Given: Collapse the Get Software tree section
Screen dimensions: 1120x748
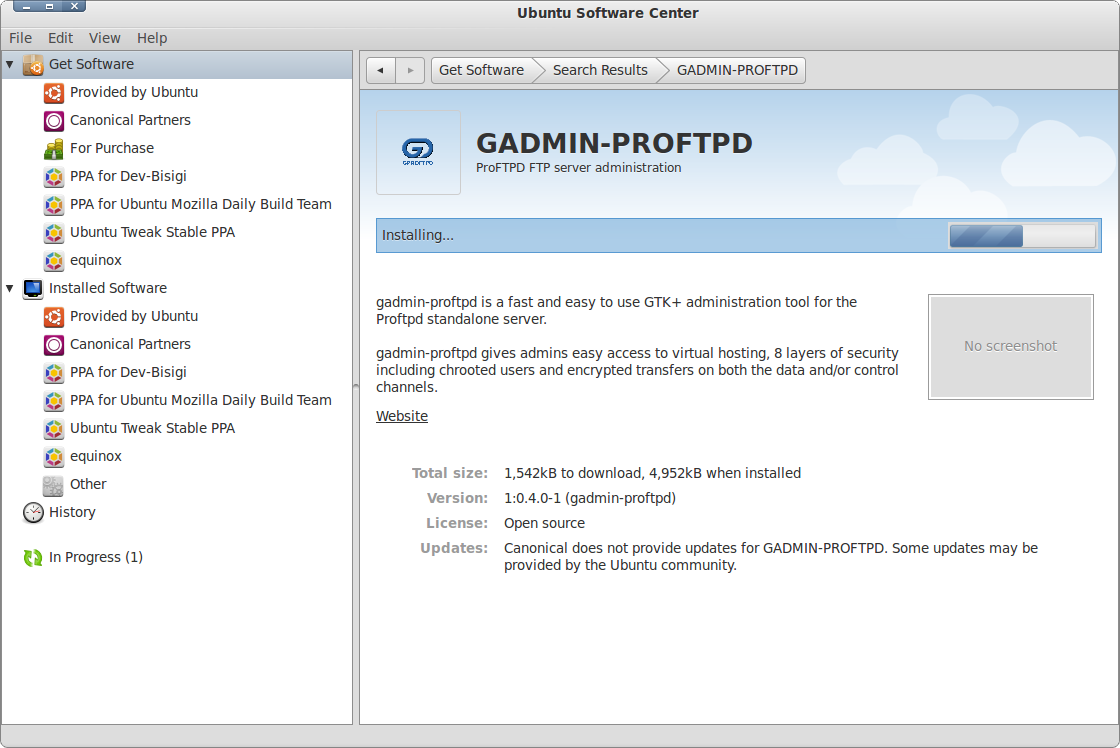Looking at the screenshot, I should (10, 64).
